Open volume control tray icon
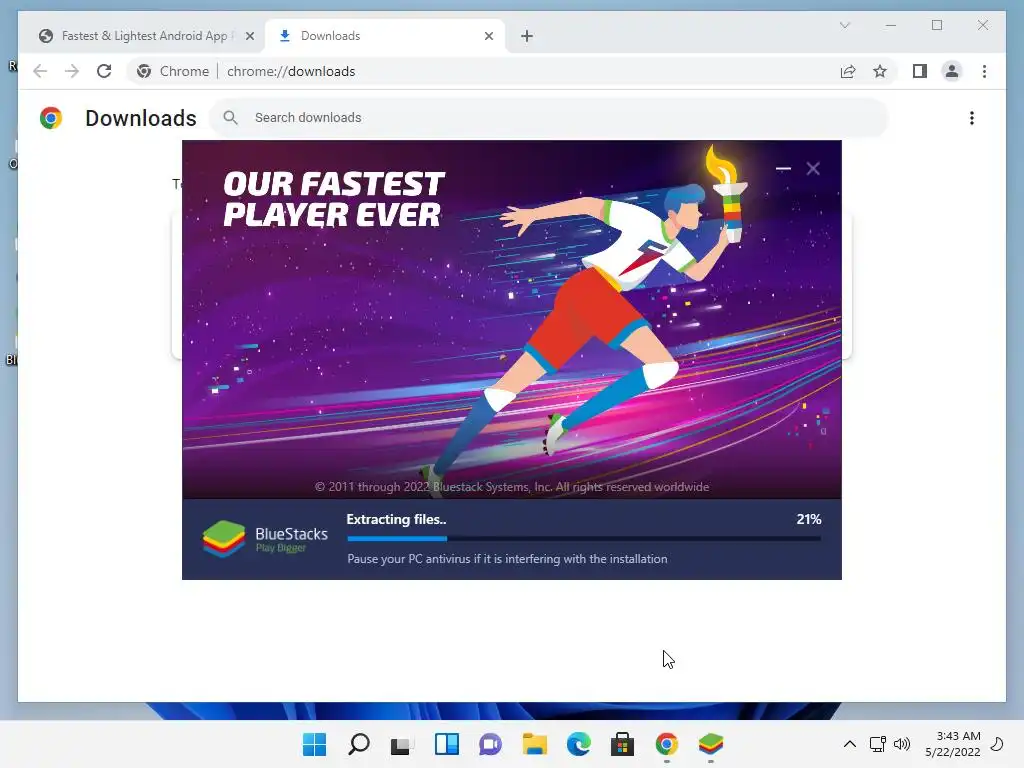Image resolution: width=1024 pixels, height=768 pixels. point(902,744)
